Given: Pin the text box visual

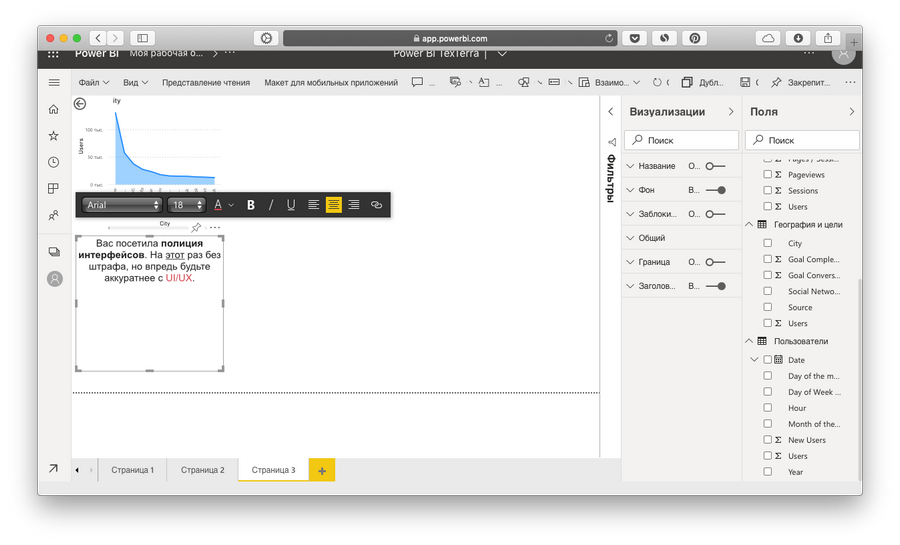Looking at the screenshot, I should click(196, 227).
